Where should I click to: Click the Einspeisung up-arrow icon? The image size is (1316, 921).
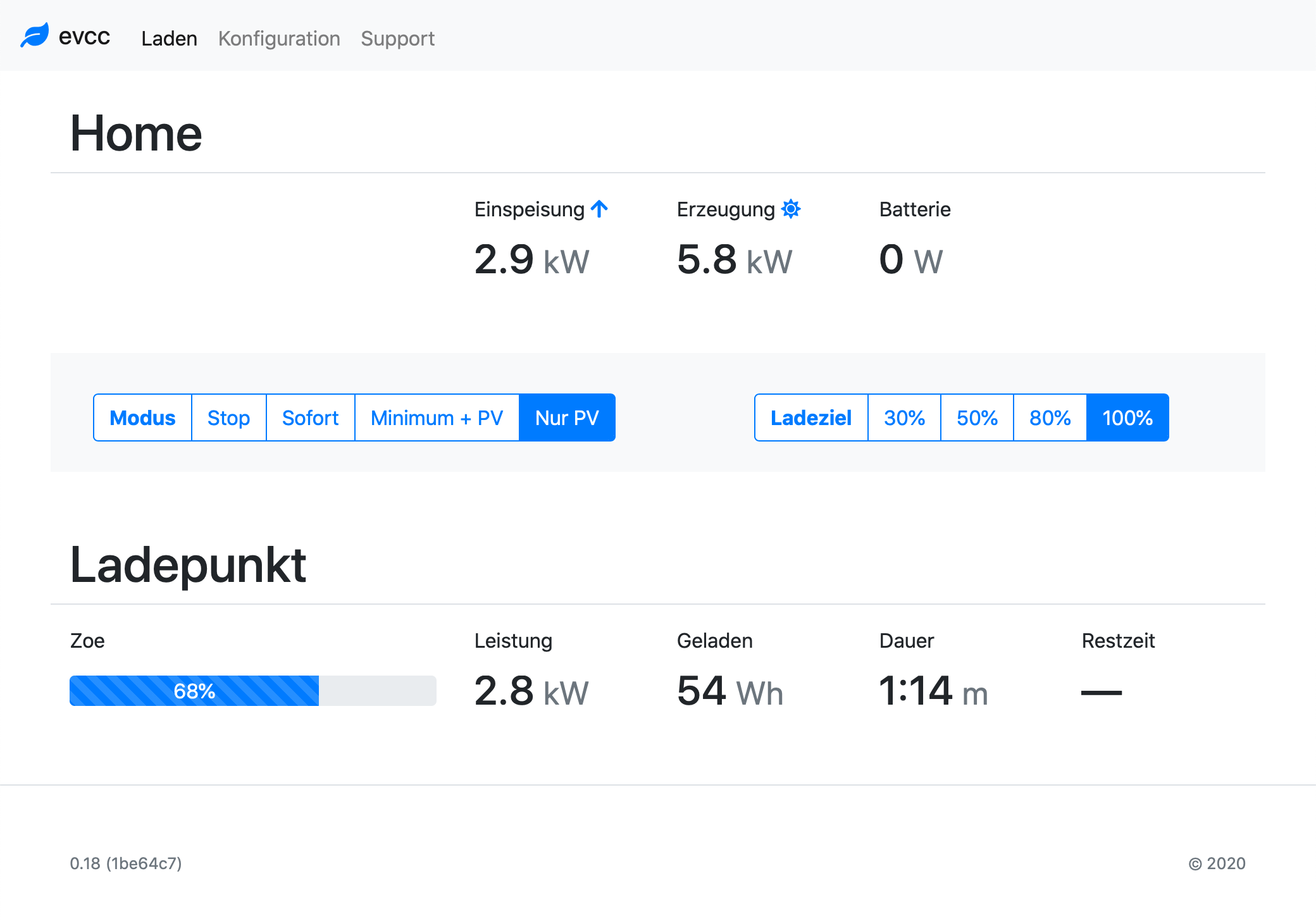point(599,209)
